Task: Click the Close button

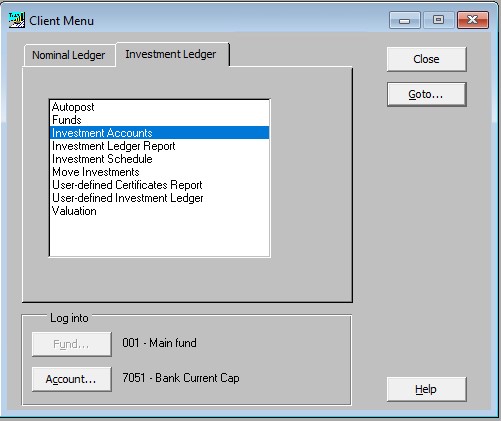Action: pos(426,59)
